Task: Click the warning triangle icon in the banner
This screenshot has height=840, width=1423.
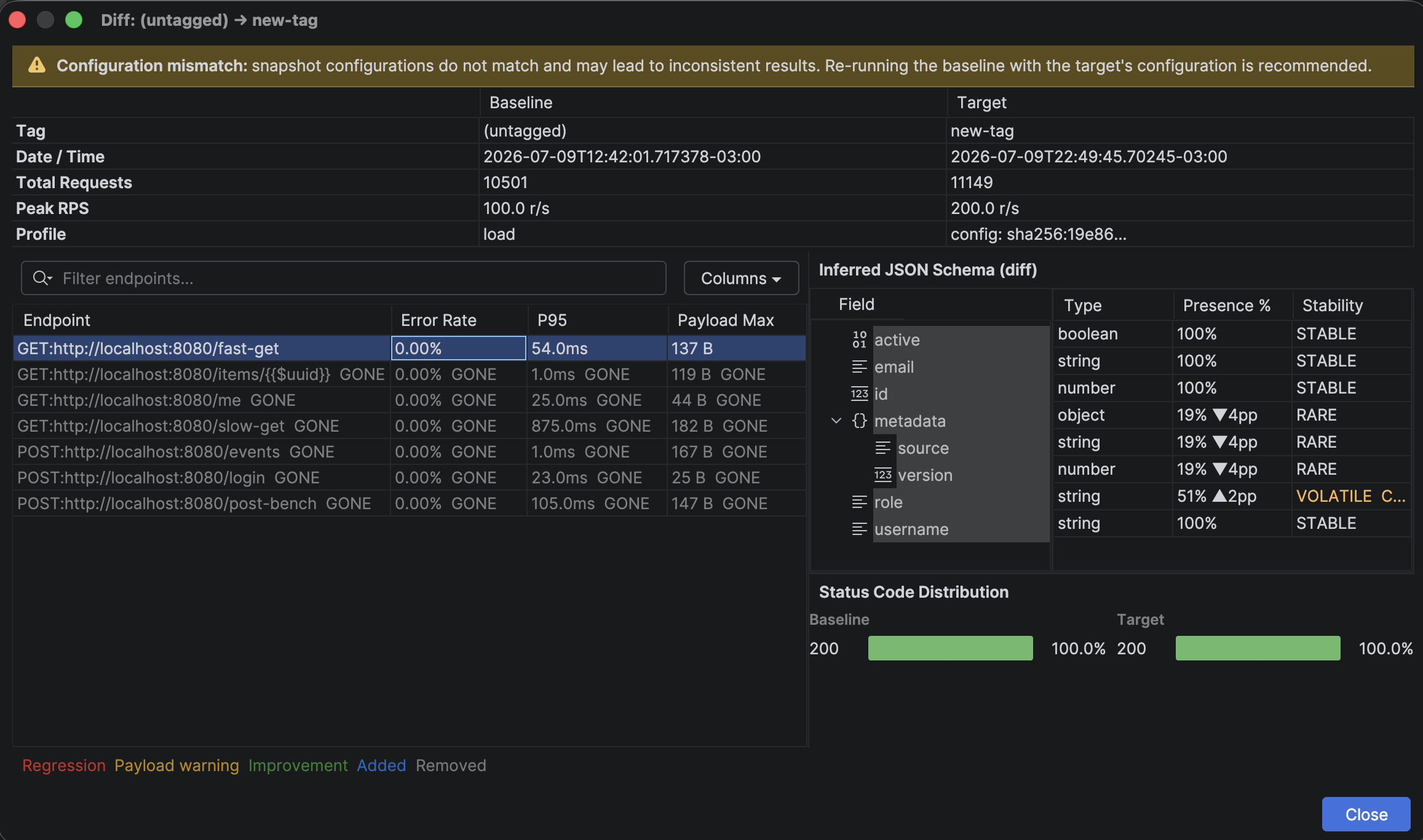Action: coord(37,65)
